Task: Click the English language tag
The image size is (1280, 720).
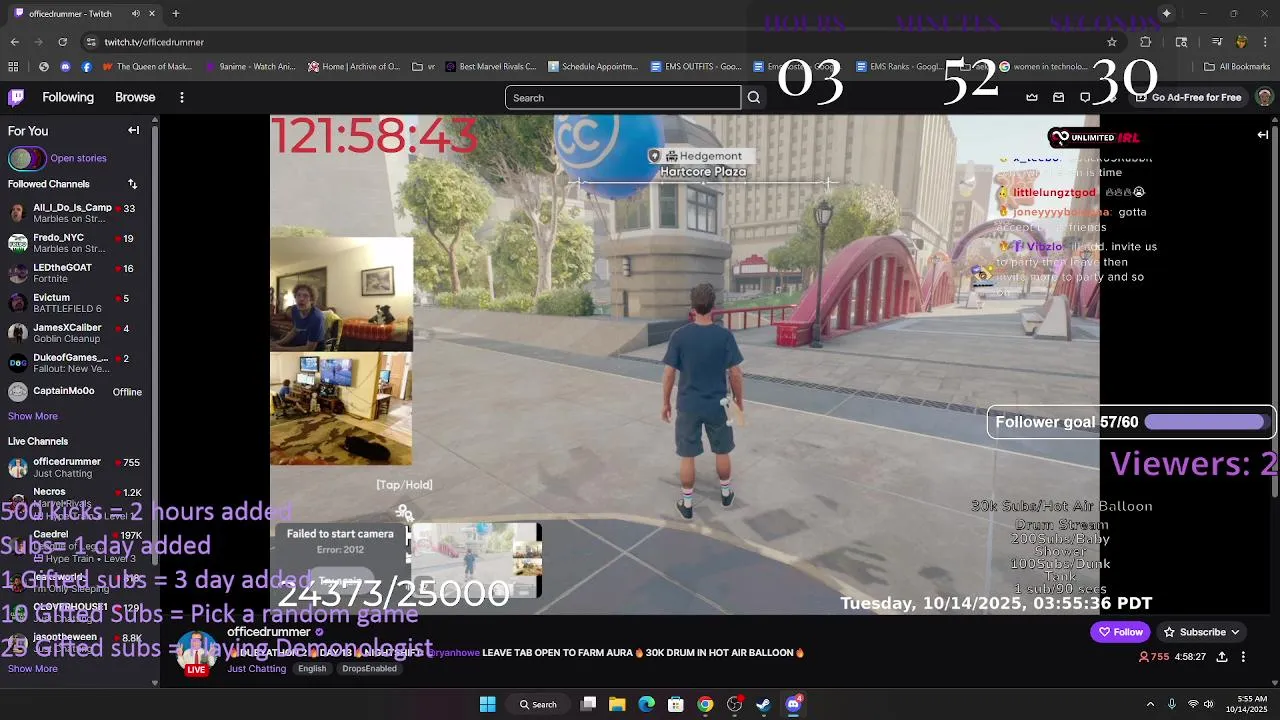Action: click(312, 668)
